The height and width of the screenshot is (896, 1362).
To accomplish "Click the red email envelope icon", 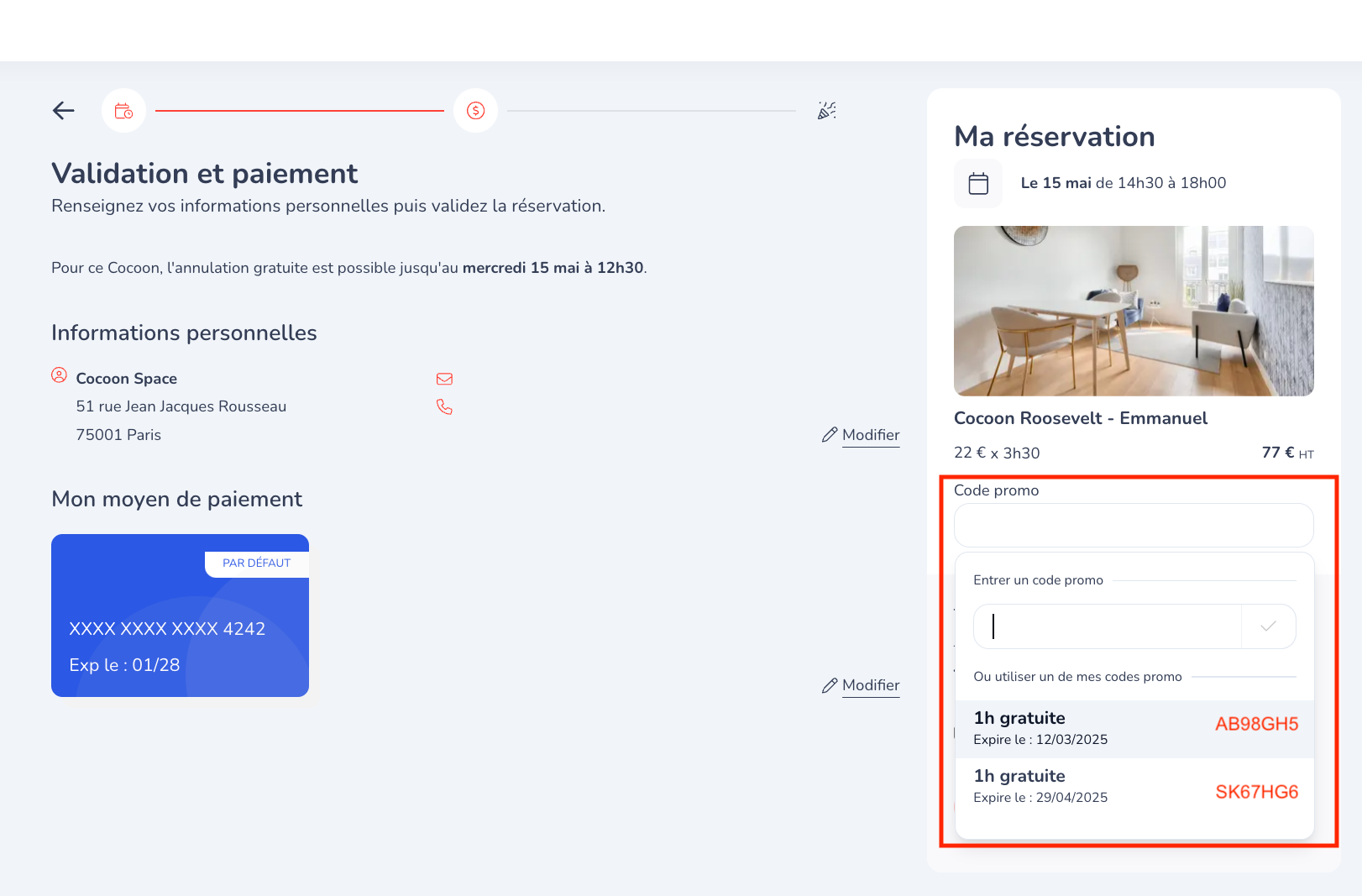I will pyautogui.click(x=444, y=379).
